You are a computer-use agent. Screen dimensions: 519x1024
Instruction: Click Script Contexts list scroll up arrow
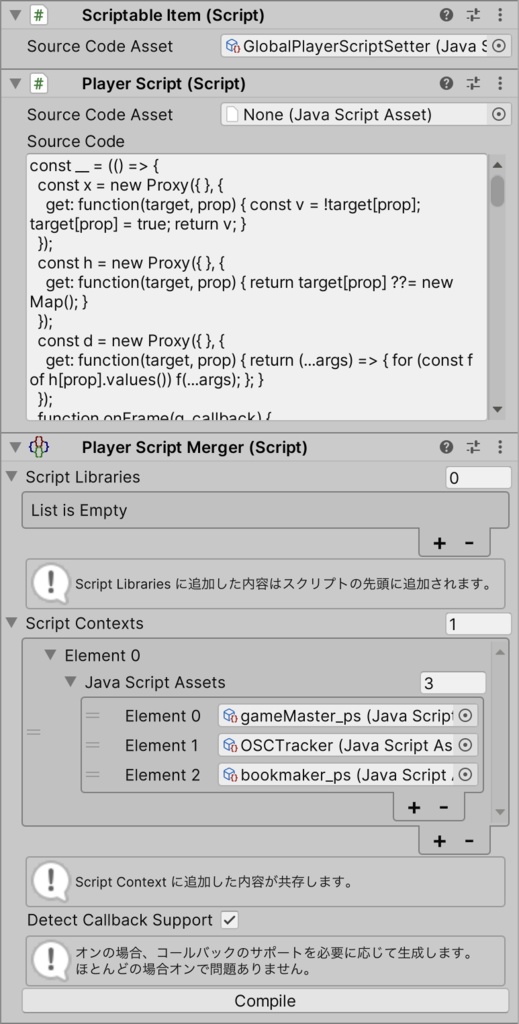pyautogui.click(x=500, y=651)
